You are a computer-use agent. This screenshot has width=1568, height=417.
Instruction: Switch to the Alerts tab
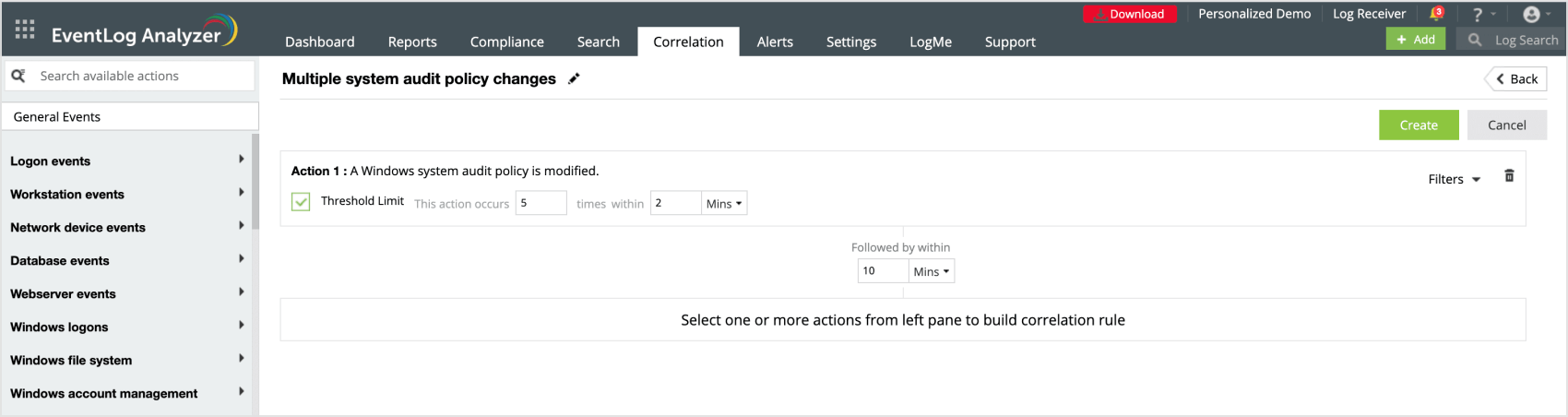click(775, 42)
